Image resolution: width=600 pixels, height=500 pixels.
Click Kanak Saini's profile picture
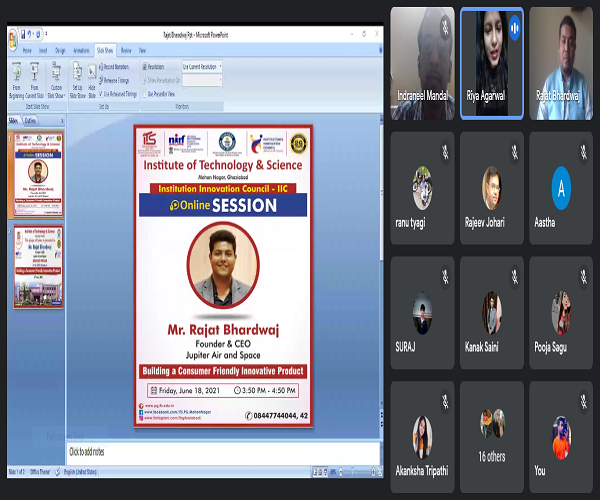(492, 313)
